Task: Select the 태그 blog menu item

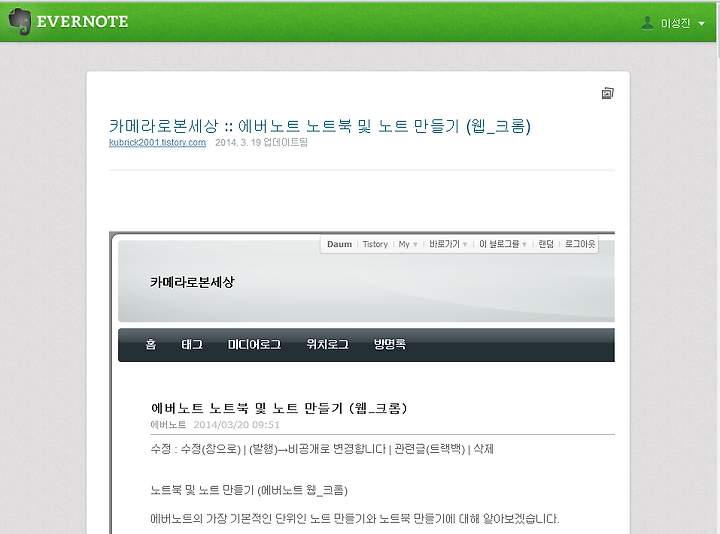Action: 192,344
